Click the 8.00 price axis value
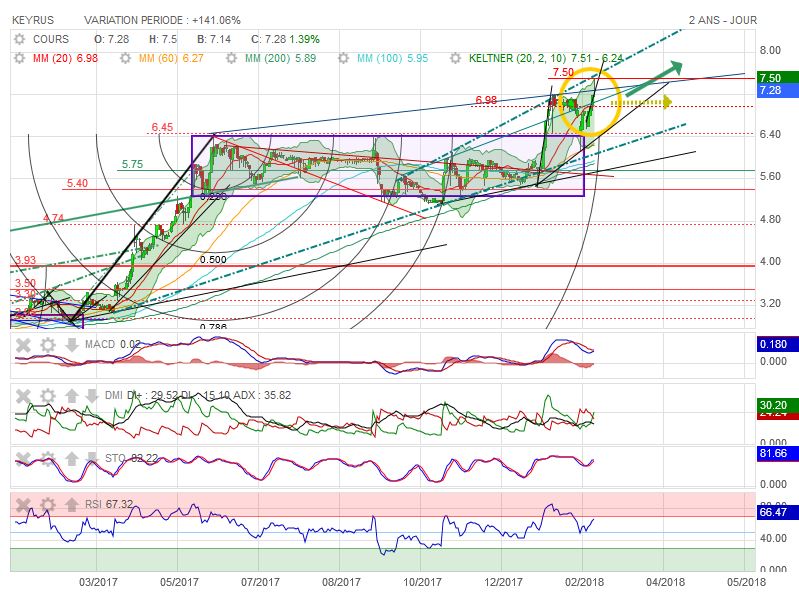This screenshot has height=596, width=799. (x=770, y=50)
